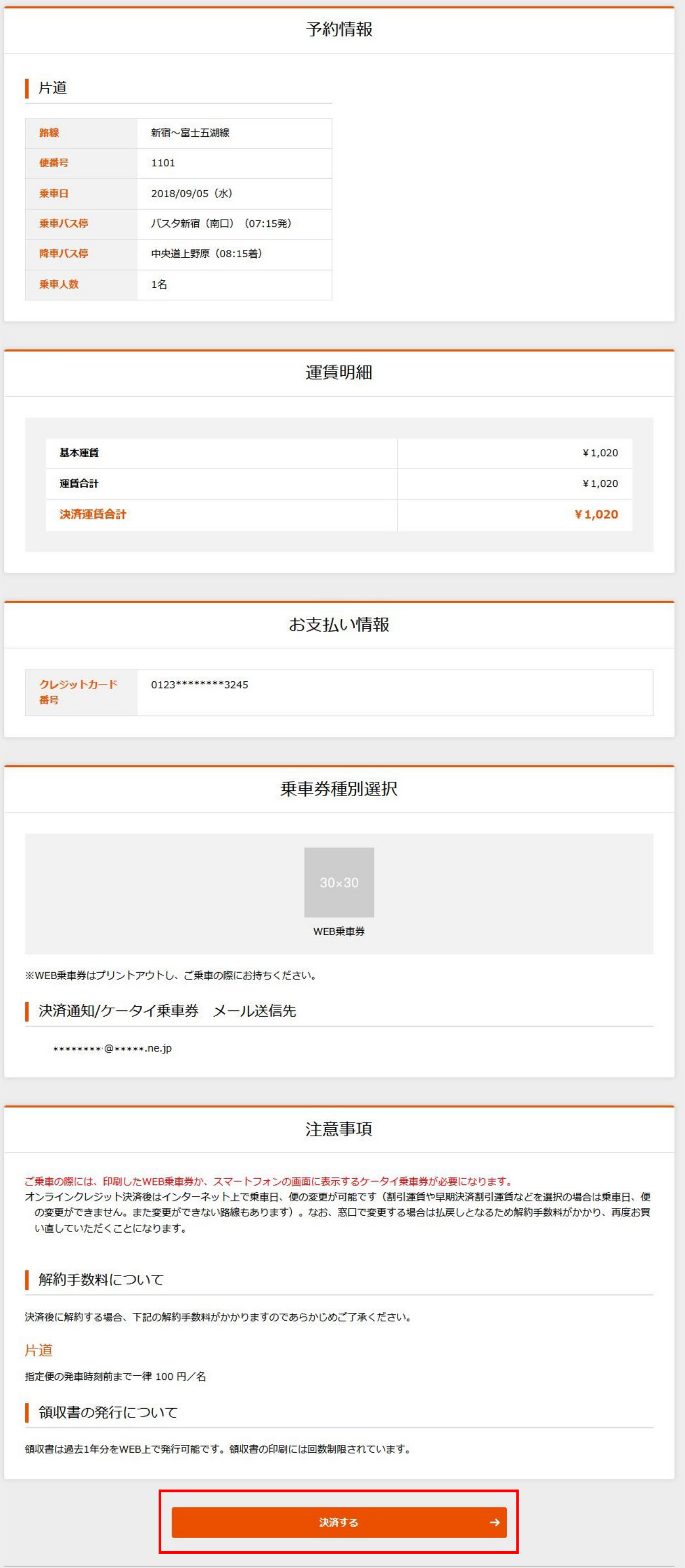Click the 決済運賃合計 label

pos(93,514)
